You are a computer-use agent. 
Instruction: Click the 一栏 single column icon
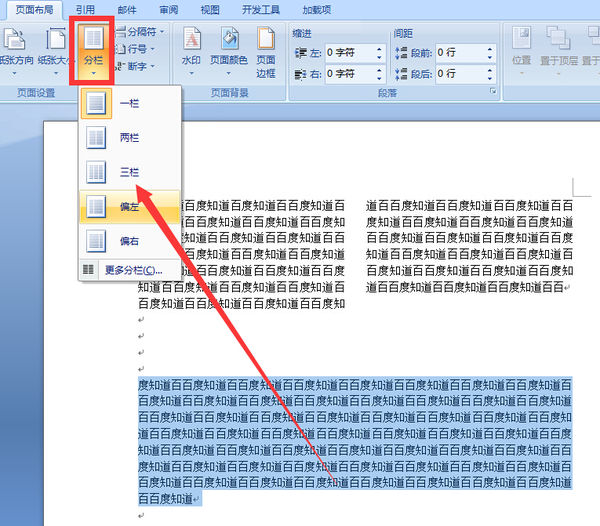pos(96,103)
